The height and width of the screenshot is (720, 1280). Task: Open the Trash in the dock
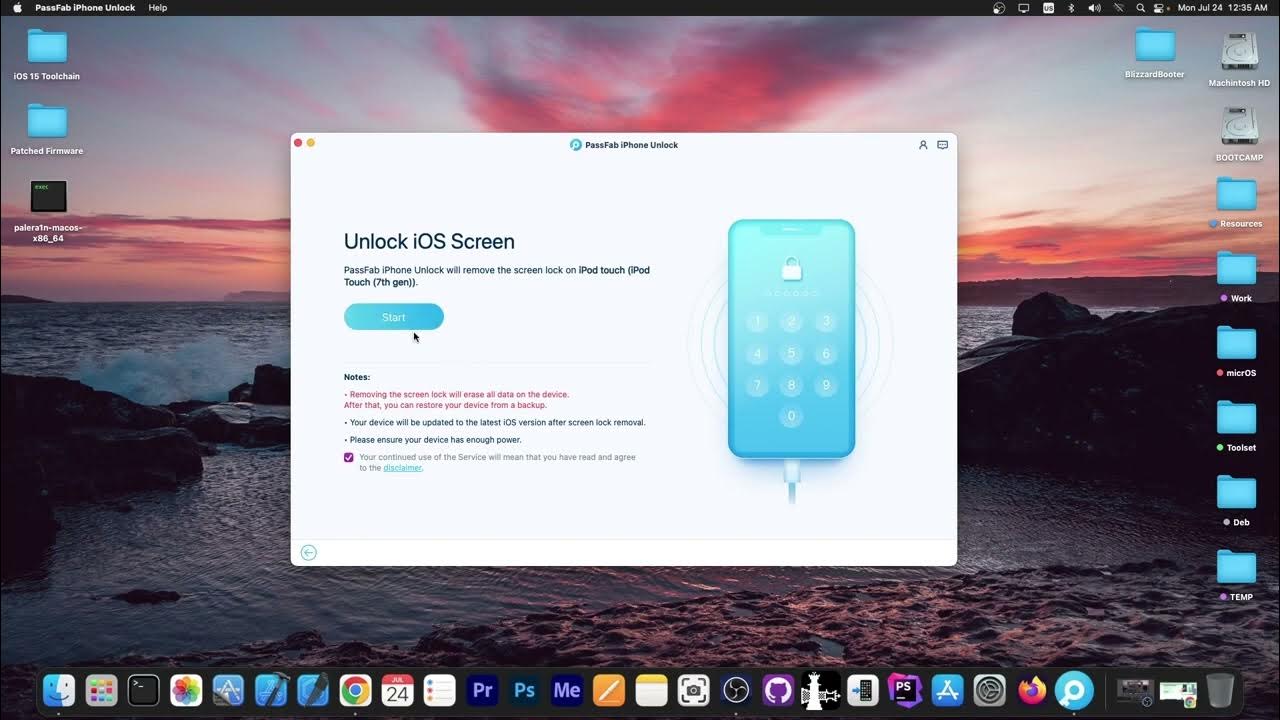coord(1220,690)
